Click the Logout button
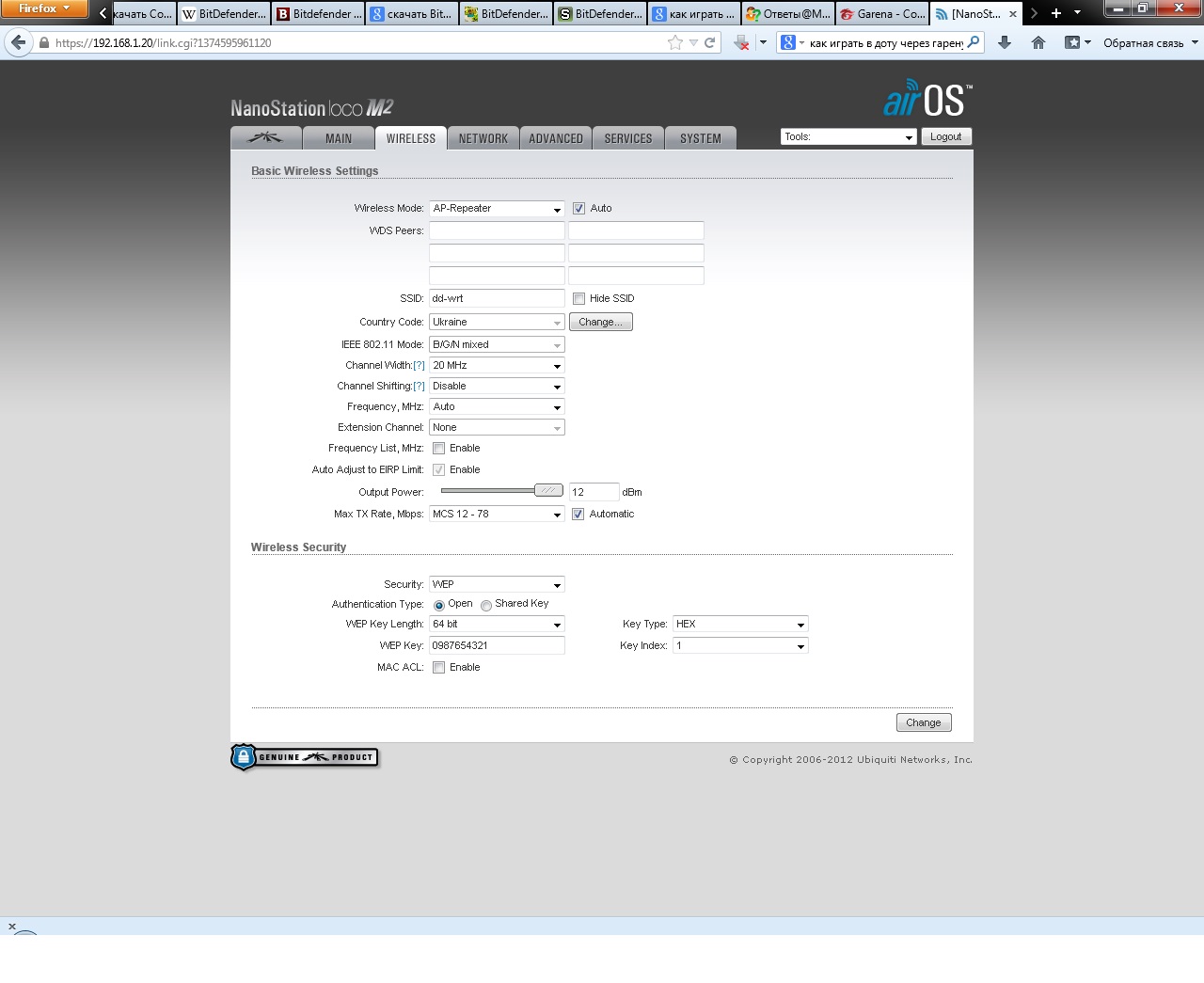This screenshot has width=1204, height=983. point(946,137)
